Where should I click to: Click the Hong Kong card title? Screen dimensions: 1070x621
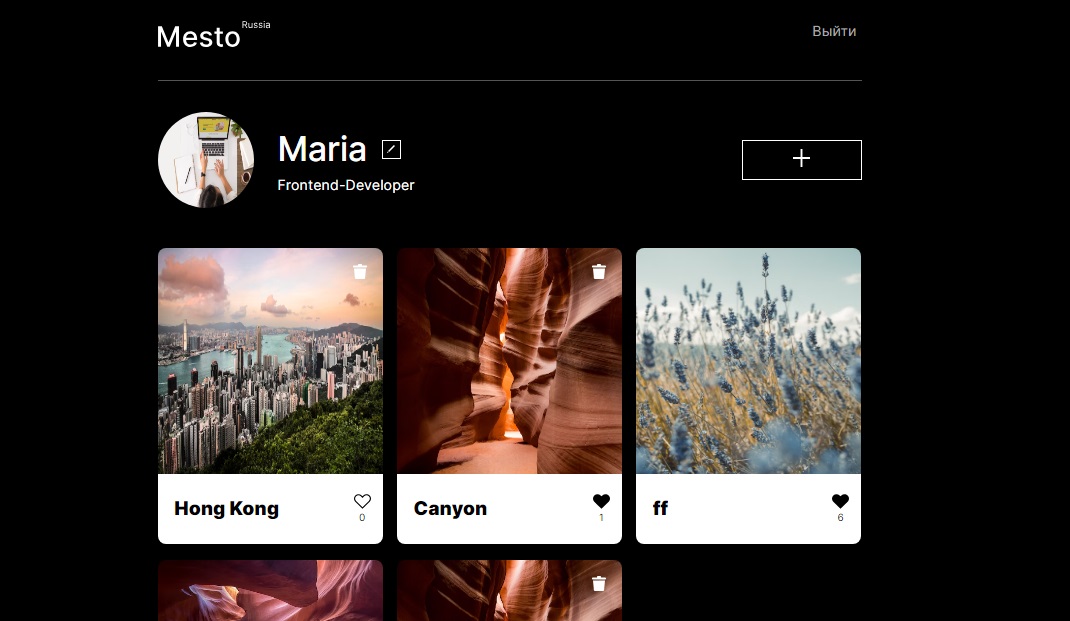coord(227,509)
